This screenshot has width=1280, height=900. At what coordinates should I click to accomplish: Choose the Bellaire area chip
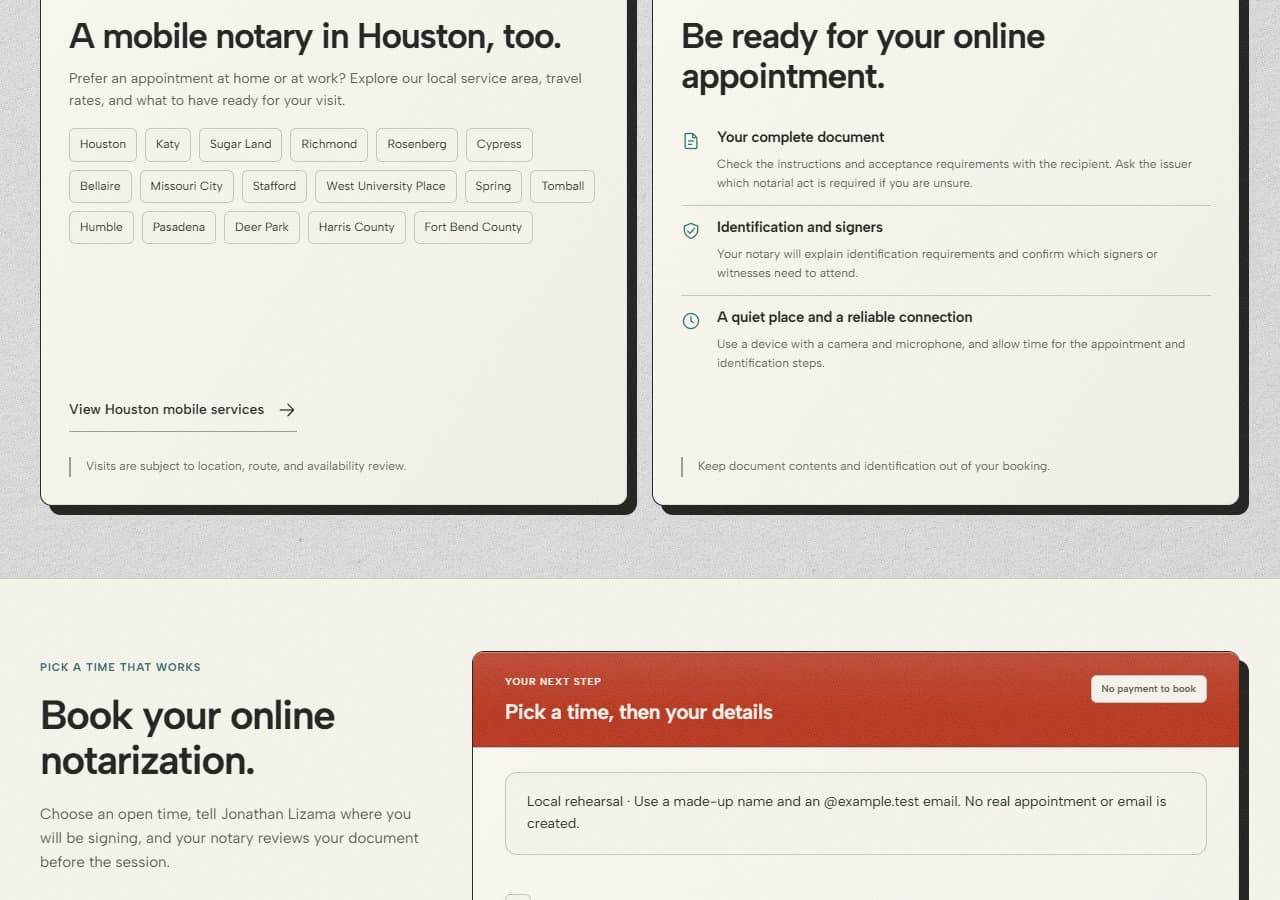coord(100,186)
